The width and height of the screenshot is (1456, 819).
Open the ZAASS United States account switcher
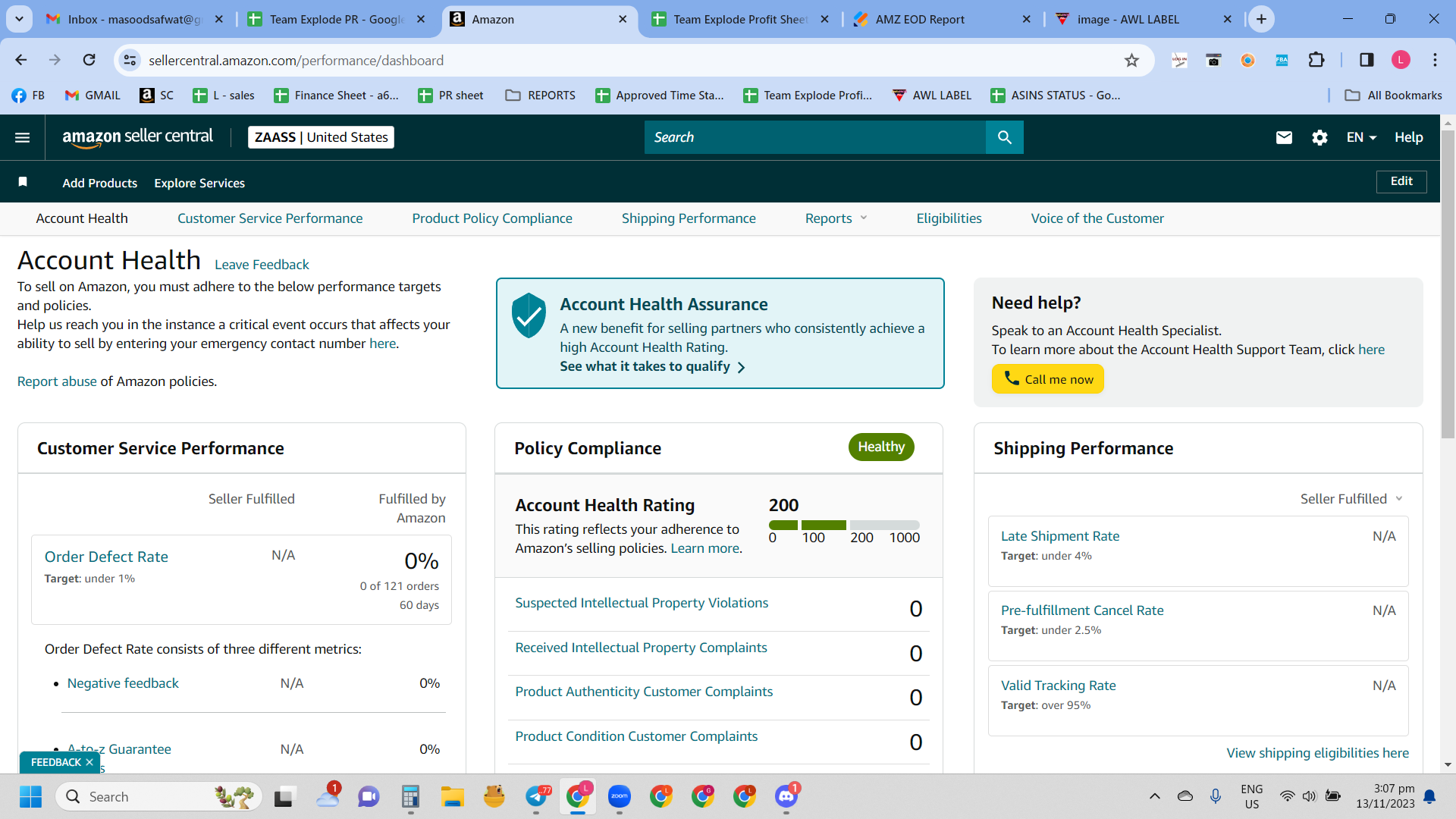point(321,137)
